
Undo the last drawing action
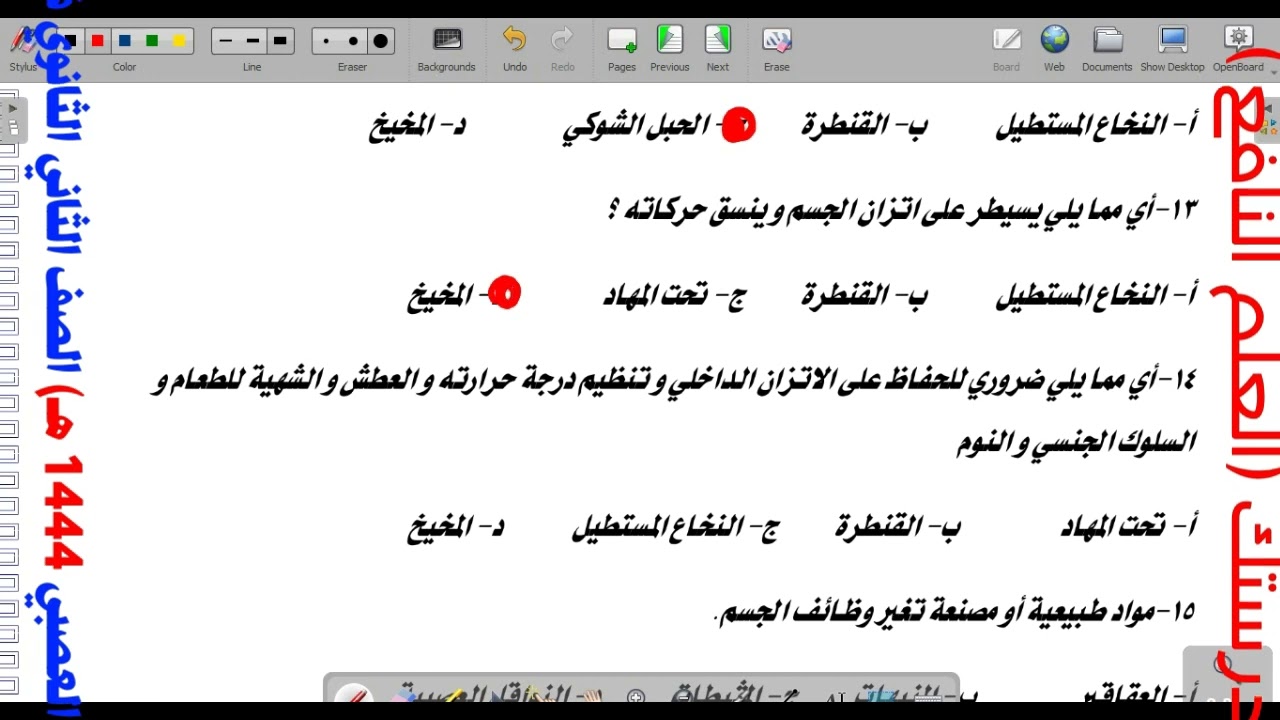tap(514, 49)
